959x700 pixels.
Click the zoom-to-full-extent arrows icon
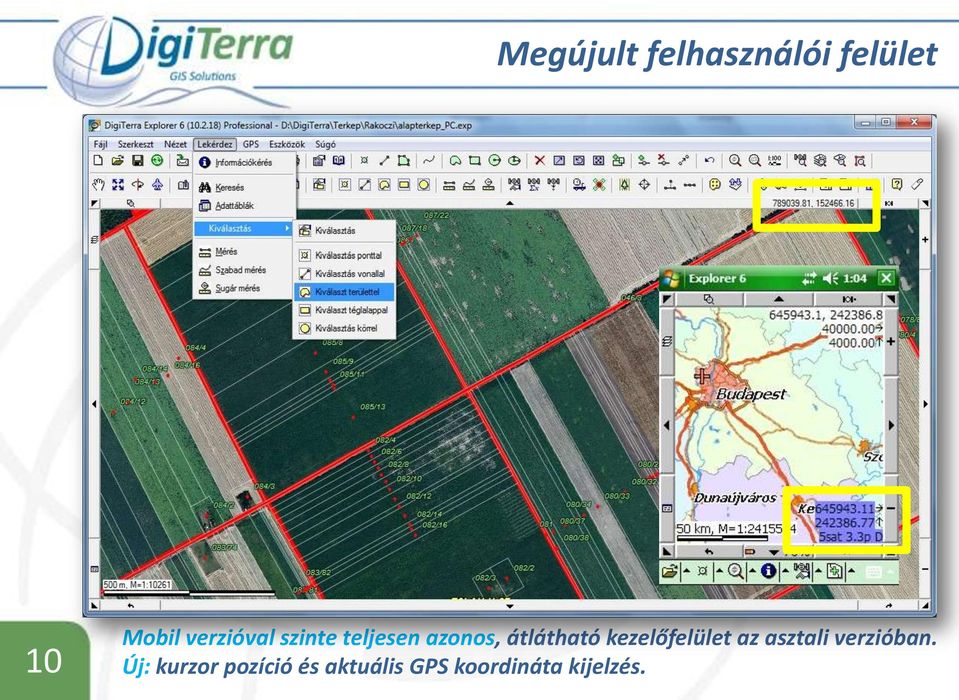click(118, 184)
